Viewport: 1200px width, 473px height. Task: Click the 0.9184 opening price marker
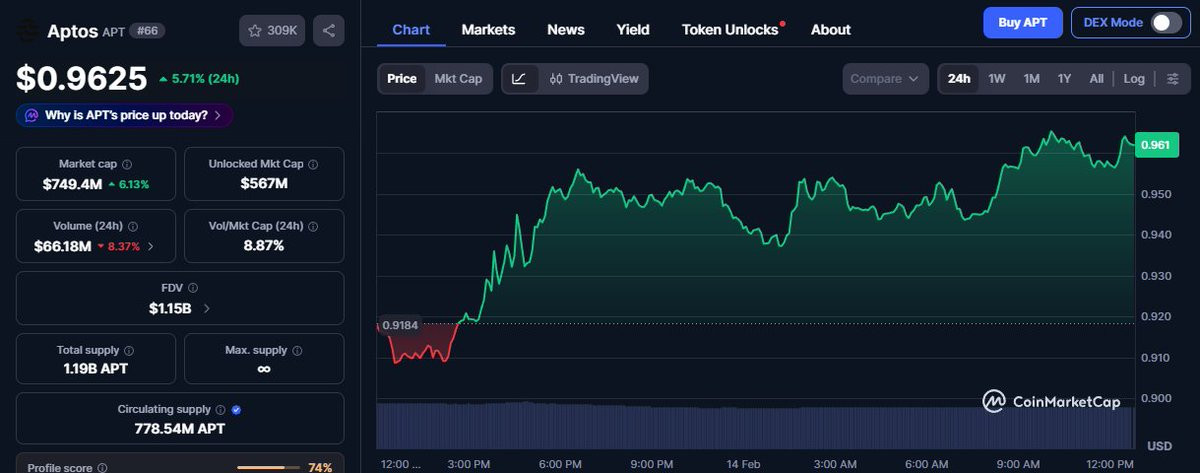pyautogui.click(x=400, y=325)
